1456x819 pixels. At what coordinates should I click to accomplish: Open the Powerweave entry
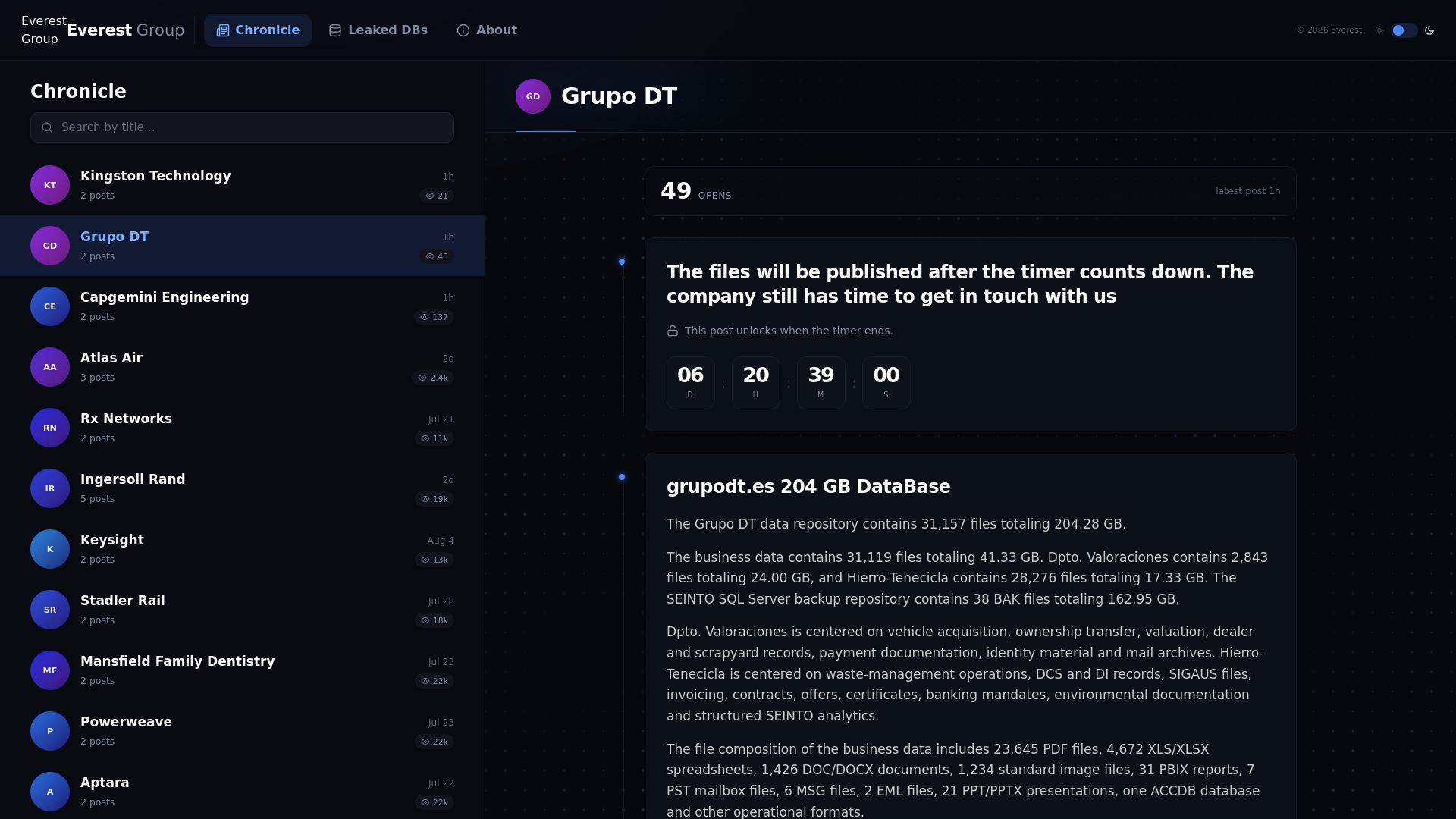242,731
